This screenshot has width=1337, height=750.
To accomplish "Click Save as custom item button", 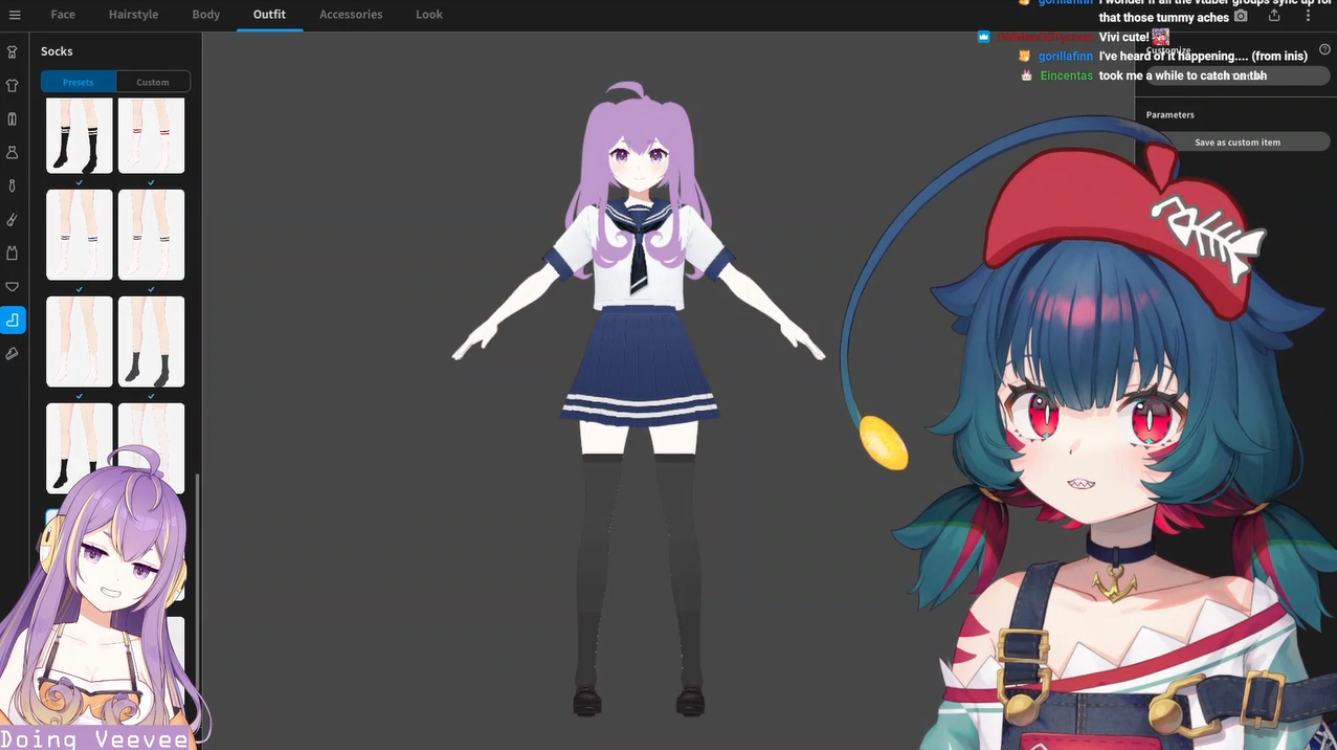I will 1237,142.
